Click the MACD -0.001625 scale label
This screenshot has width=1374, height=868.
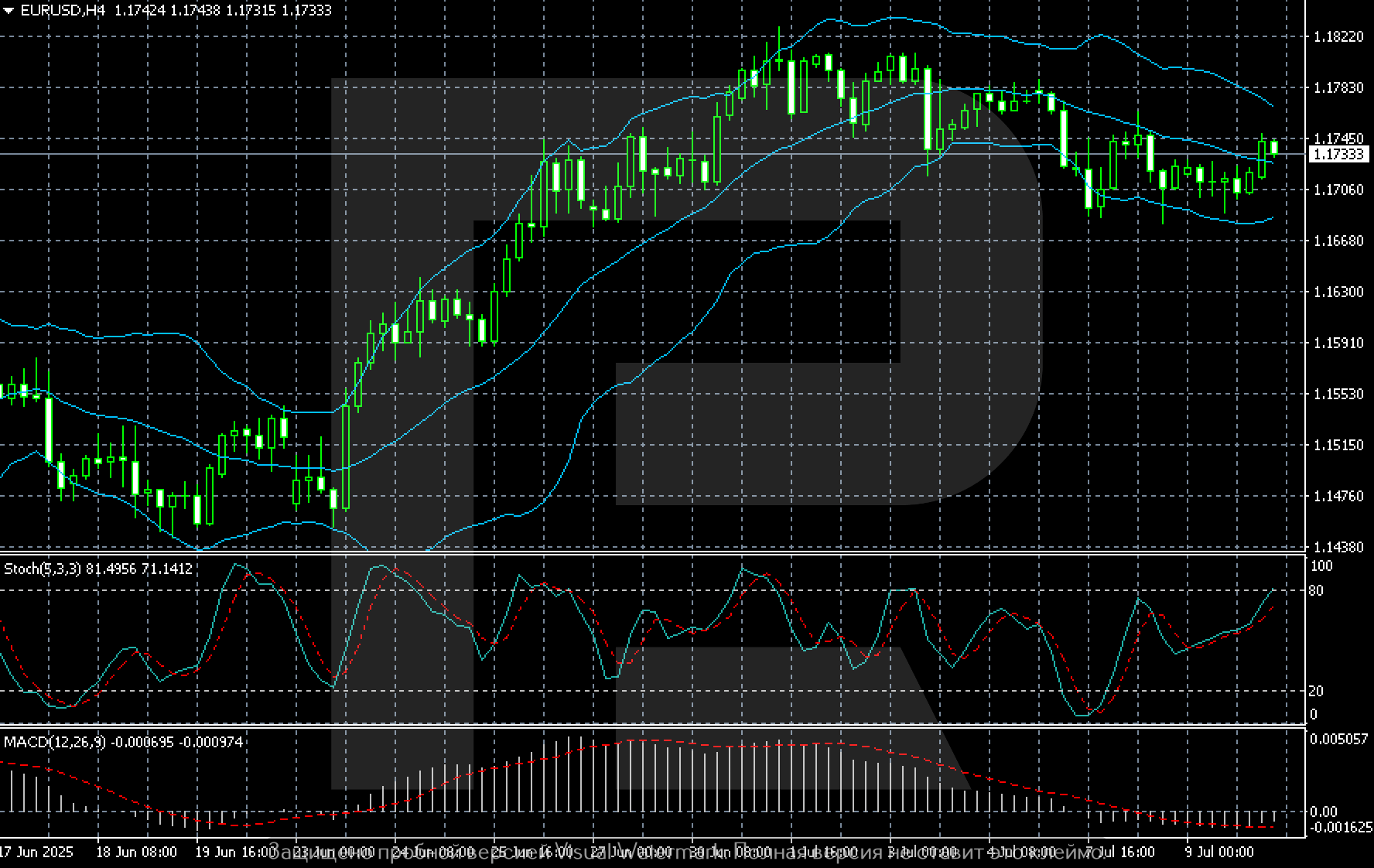pyautogui.click(x=1338, y=826)
